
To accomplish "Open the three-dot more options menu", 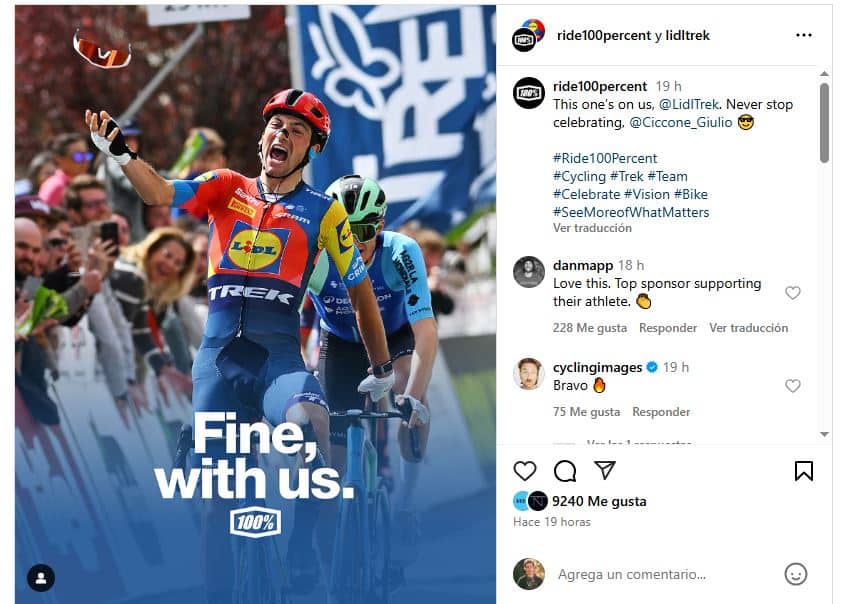I will click(804, 35).
